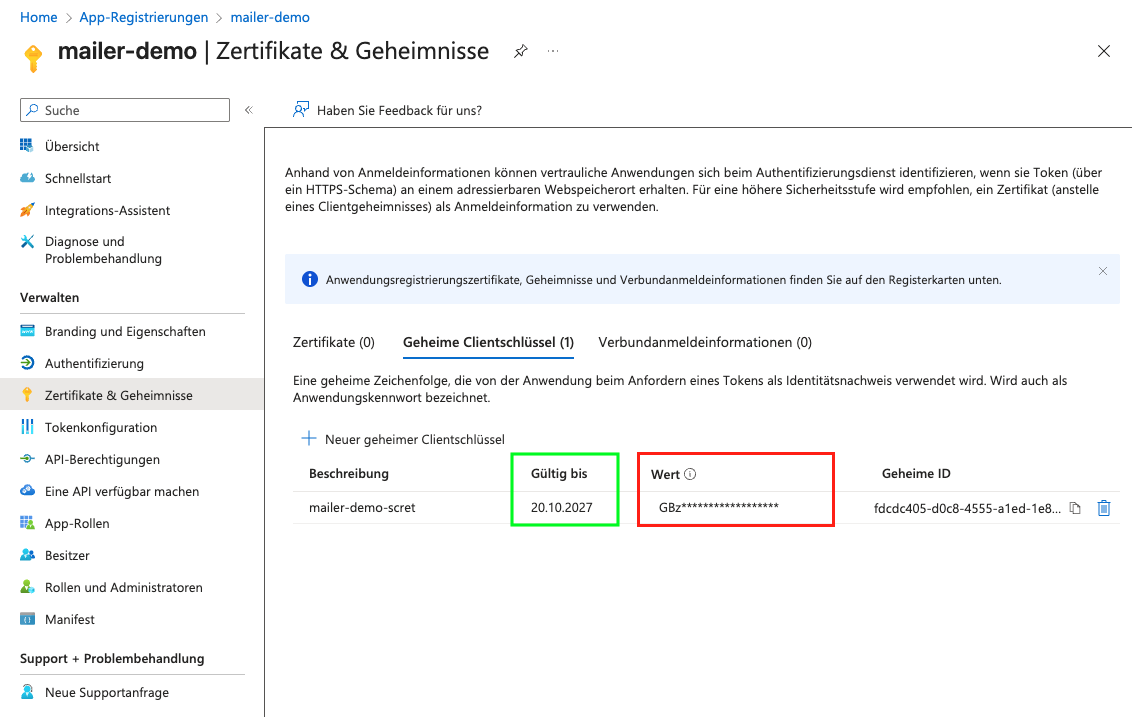Pin the Zertifikate & Geheimnisse page
Image resolution: width=1132 pixels, height=717 pixels.
[520, 50]
